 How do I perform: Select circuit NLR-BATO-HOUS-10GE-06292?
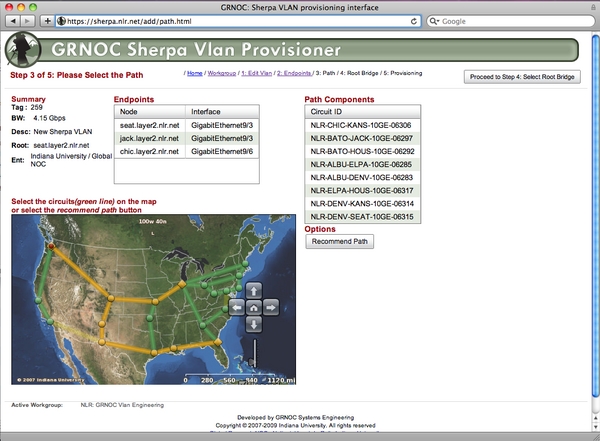pos(362,151)
